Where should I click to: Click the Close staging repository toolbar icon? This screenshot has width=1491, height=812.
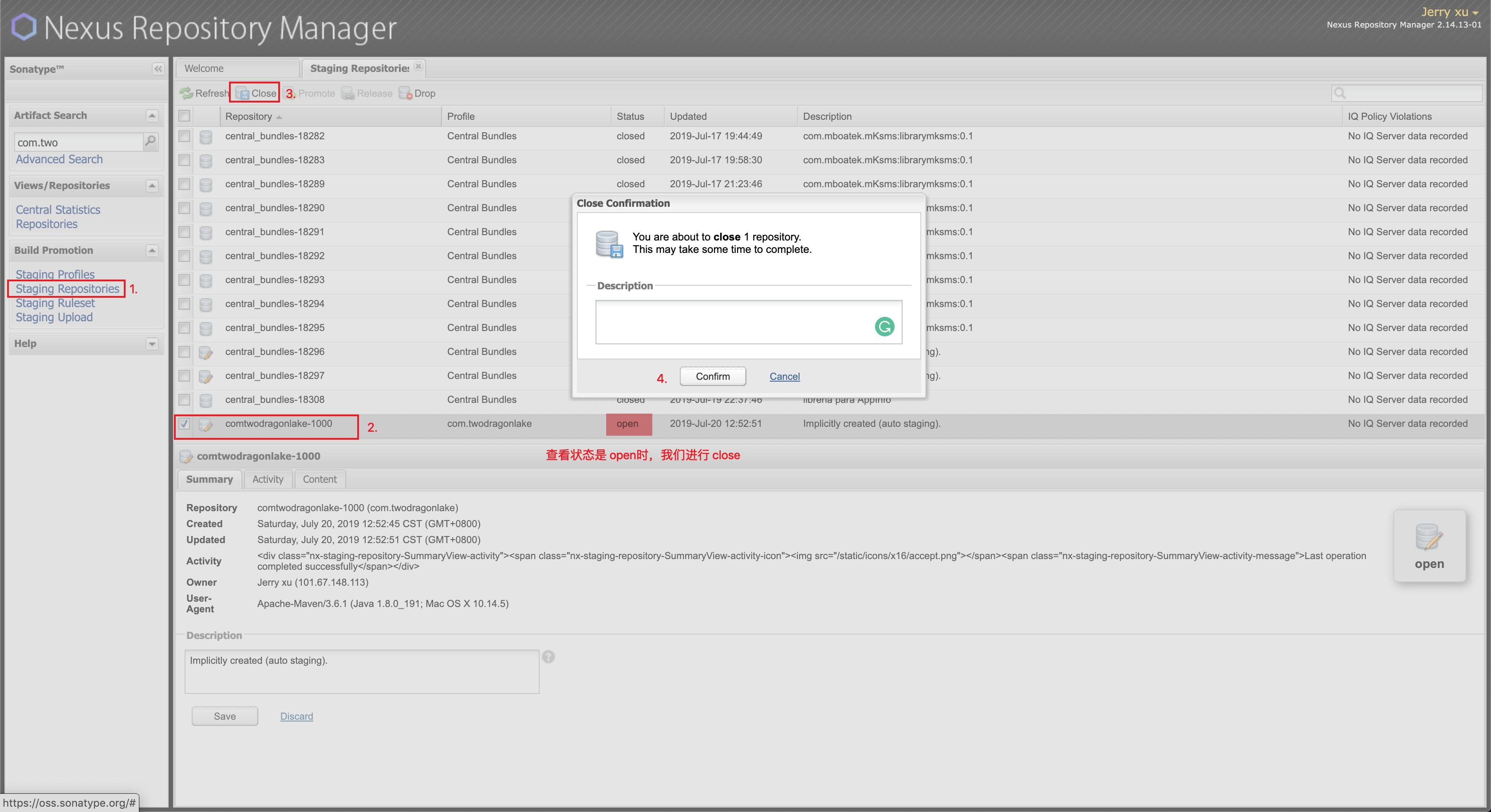242,93
